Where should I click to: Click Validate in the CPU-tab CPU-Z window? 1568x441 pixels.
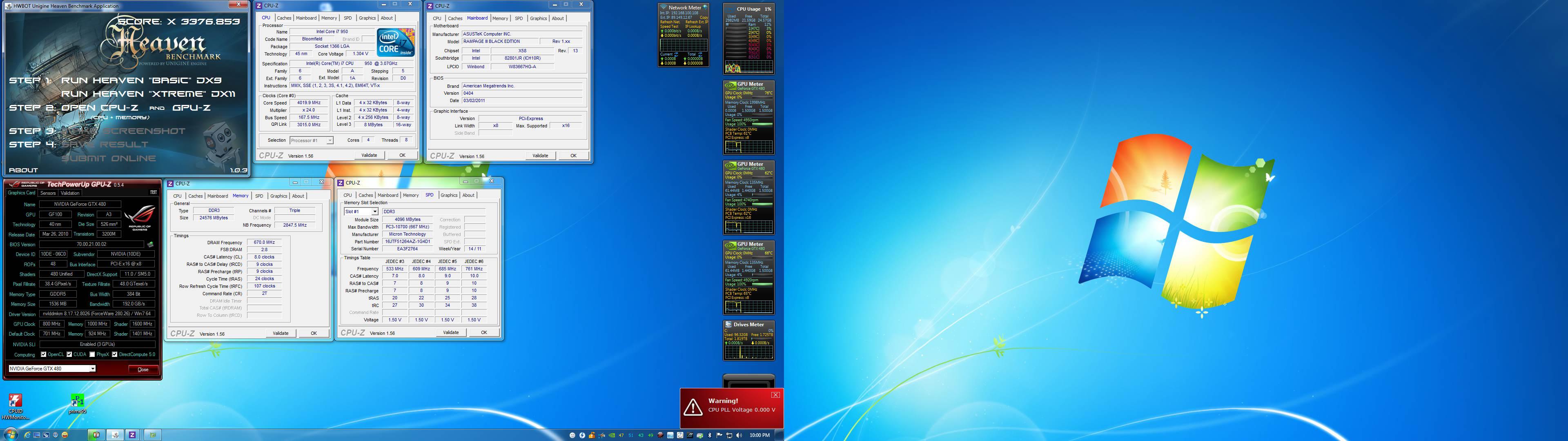pyautogui.click(x=369, y=155)
